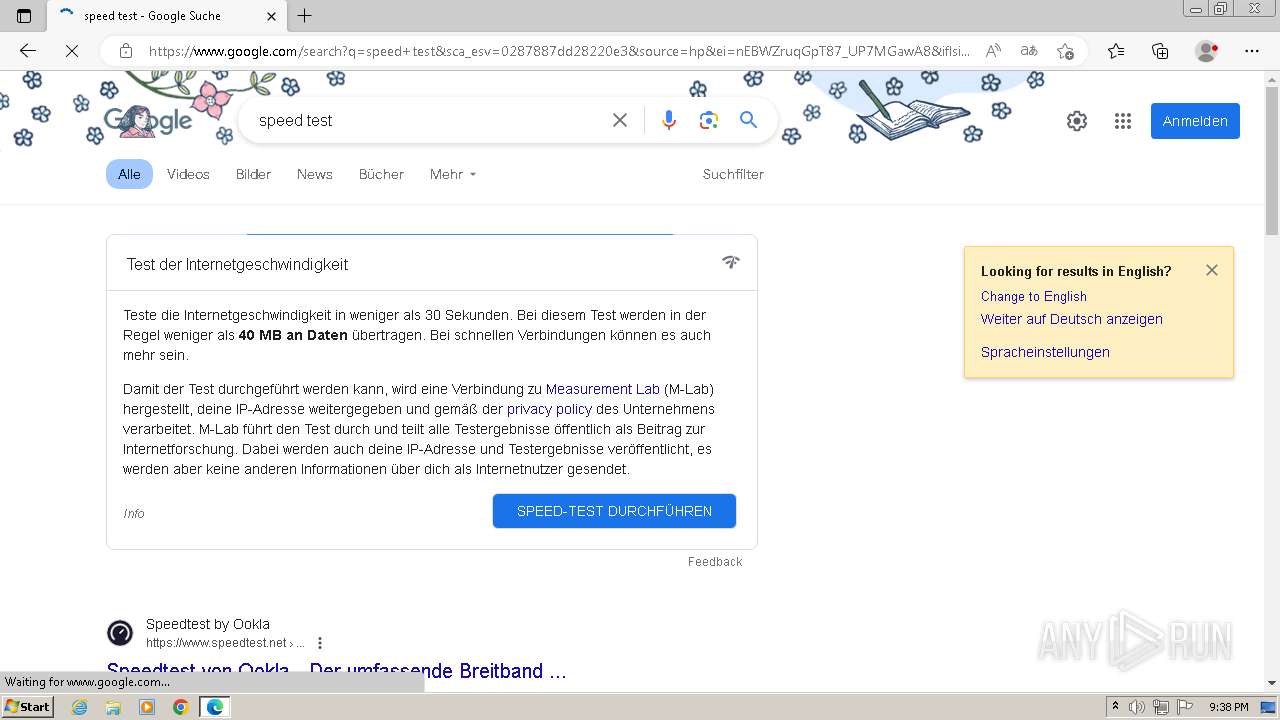The image size is (1280, 720).
Task: Switch to Videos results tab
Action: tap(188, 174)
